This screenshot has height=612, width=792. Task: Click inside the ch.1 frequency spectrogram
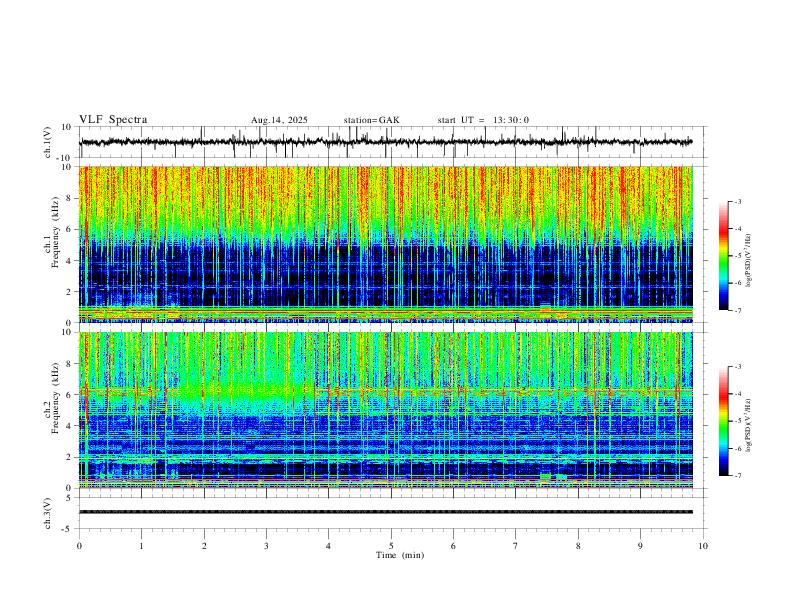coord(386,244)
